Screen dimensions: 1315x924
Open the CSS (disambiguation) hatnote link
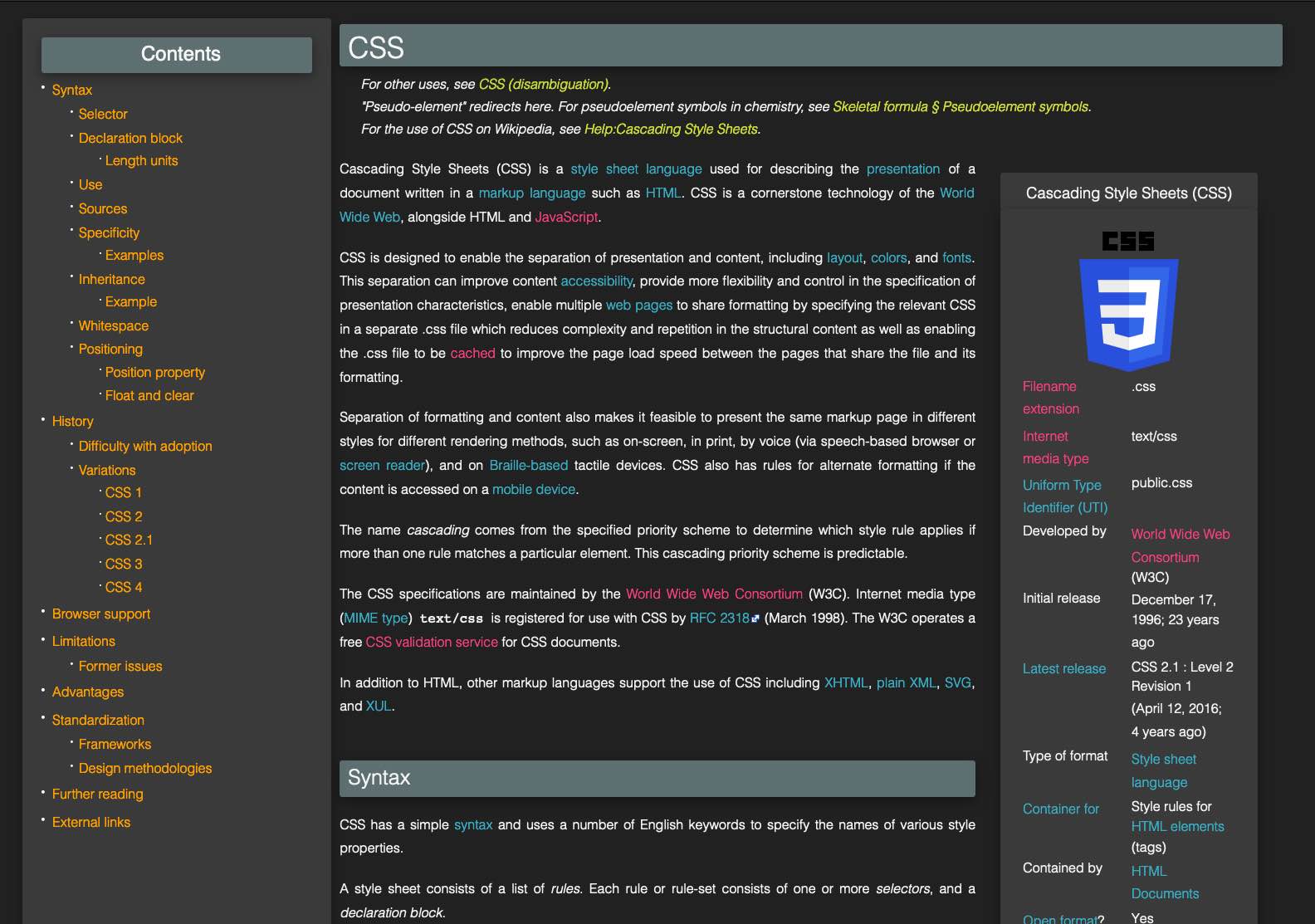pyautogui.click(x=544, y=84)
